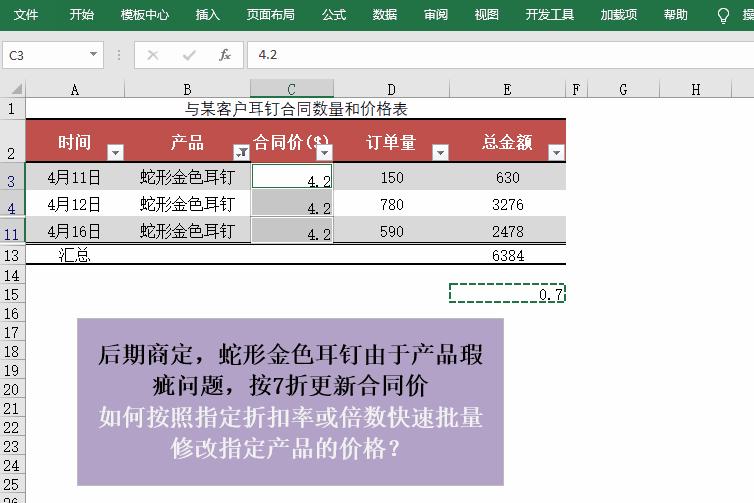754x503 pixels.
Task: Select column B header
Action: tap(188, 89)
